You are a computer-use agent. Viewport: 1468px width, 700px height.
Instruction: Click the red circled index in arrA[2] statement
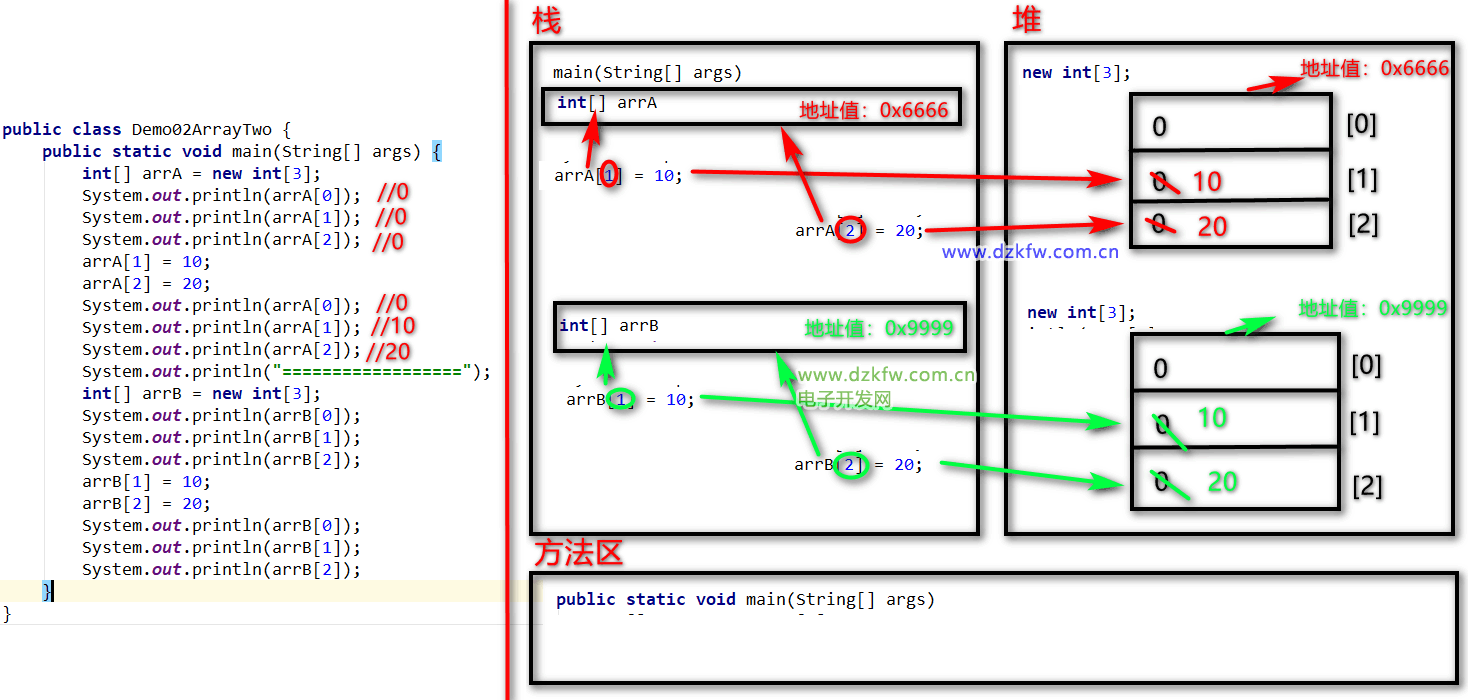pos(850,230)
